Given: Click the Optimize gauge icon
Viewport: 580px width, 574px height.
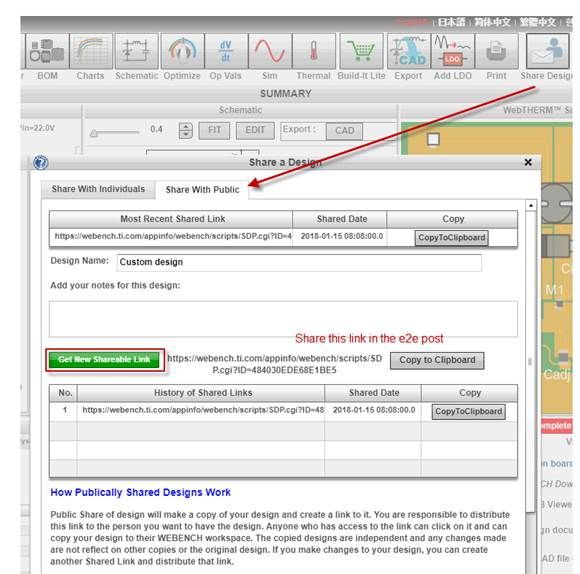Looking at the screenshot, I should coord(182,51).
